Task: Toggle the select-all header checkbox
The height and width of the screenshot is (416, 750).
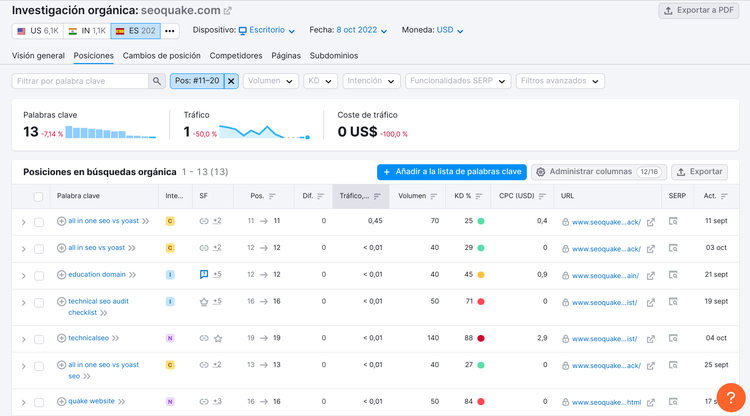Action: click(x=38, y=197)
